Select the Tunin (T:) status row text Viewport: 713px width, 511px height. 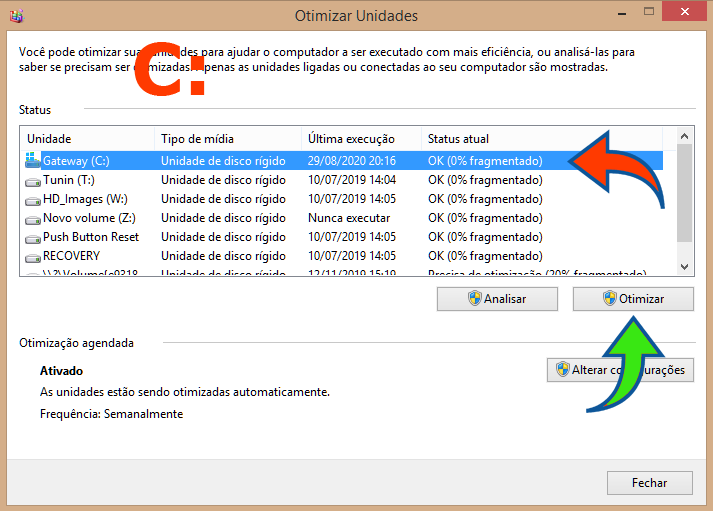coord(485,180)
